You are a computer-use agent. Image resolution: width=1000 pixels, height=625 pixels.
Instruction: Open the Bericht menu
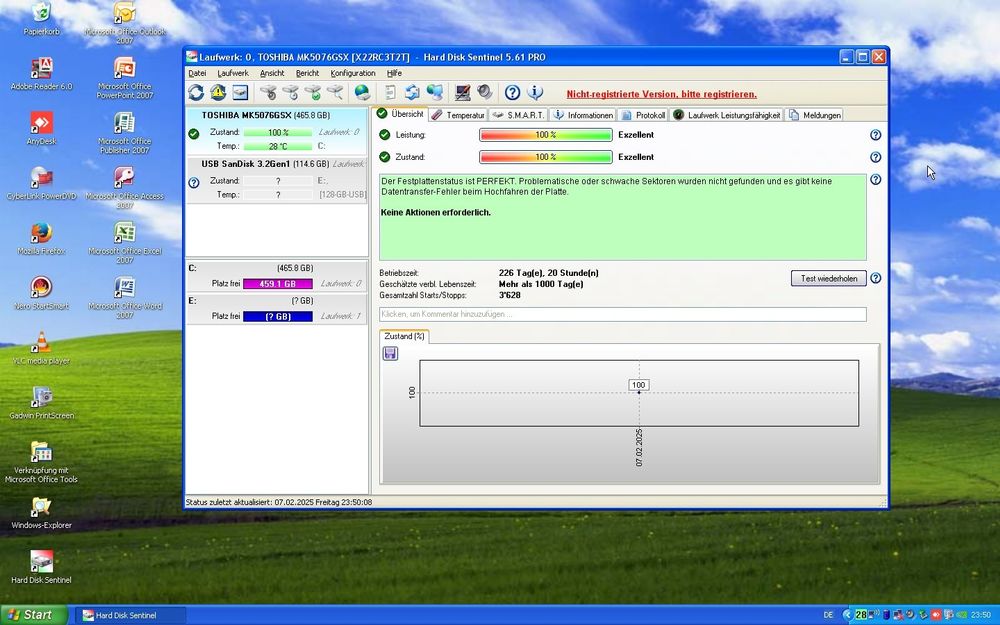tap(307, 73)
